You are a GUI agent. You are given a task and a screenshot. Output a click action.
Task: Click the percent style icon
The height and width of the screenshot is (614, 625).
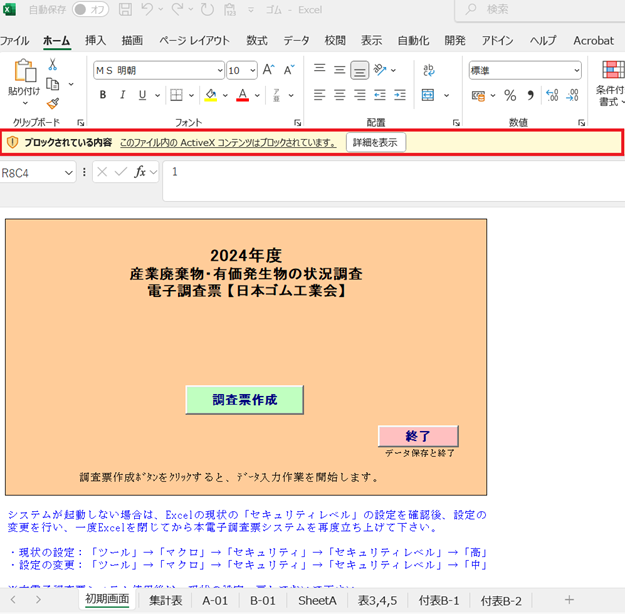510,95
